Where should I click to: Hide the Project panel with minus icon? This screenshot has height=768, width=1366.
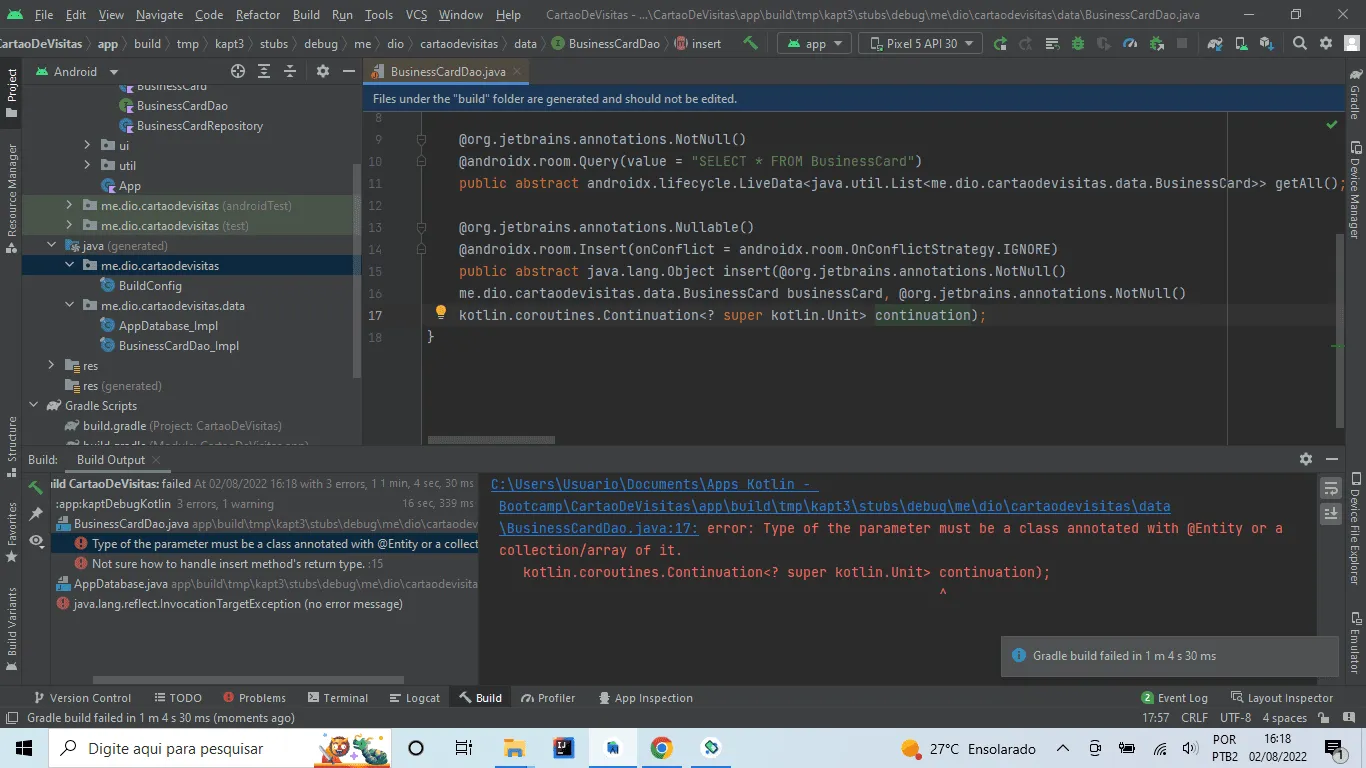[348, 71]
